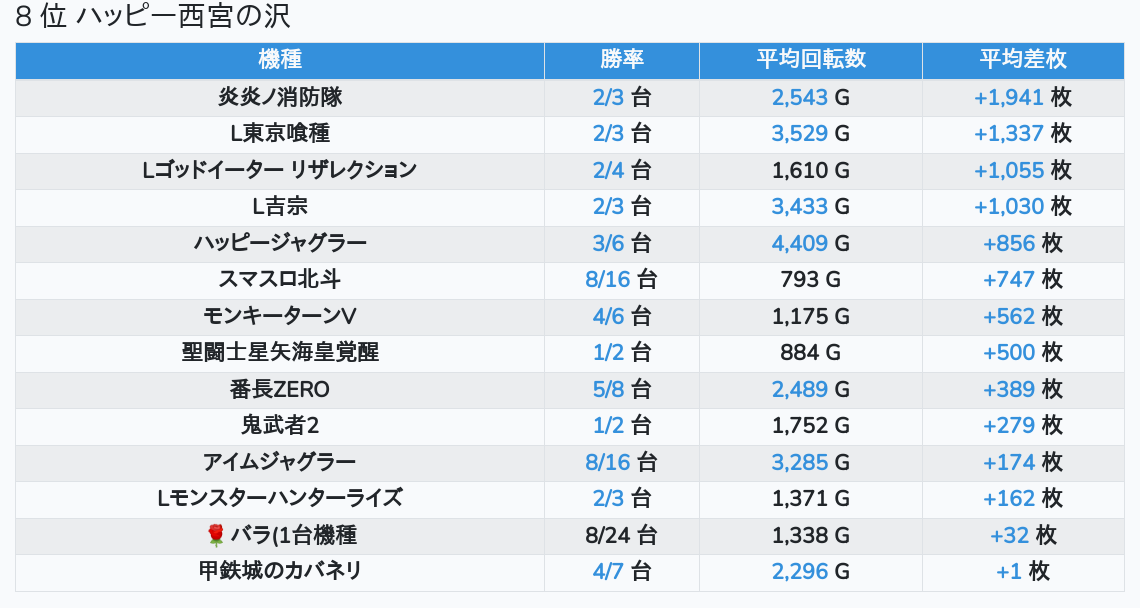Click 3,529 average spins value

pyautogui.click(x=799, y=133)
